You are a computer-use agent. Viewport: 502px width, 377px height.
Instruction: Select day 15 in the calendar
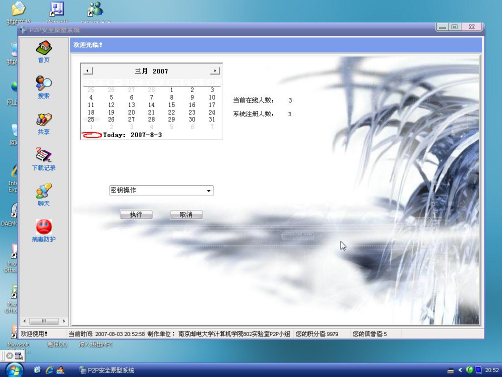[171, 105]
